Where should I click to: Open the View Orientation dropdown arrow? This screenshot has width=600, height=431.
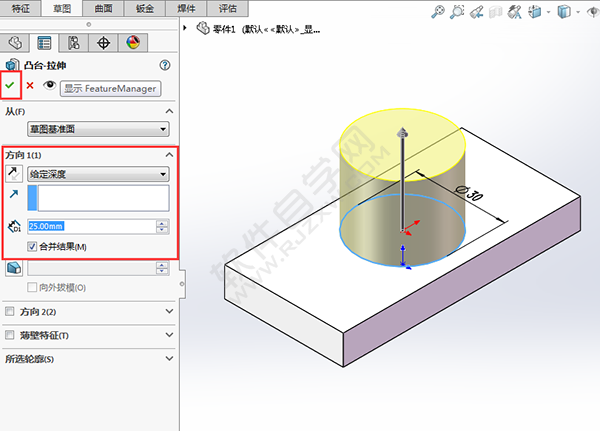(548, 12)
